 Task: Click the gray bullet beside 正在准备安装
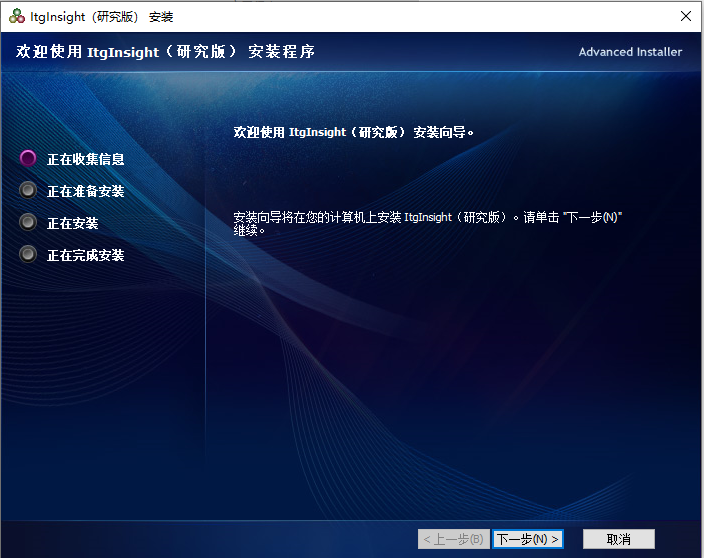pyautogui.click(x=28, y=190)
